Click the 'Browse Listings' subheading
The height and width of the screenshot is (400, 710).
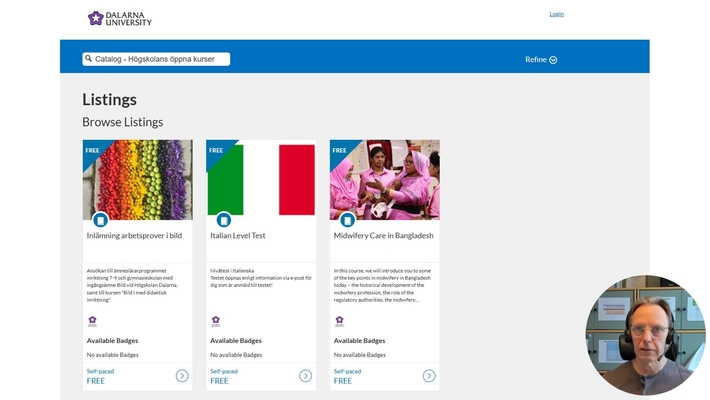123,122
